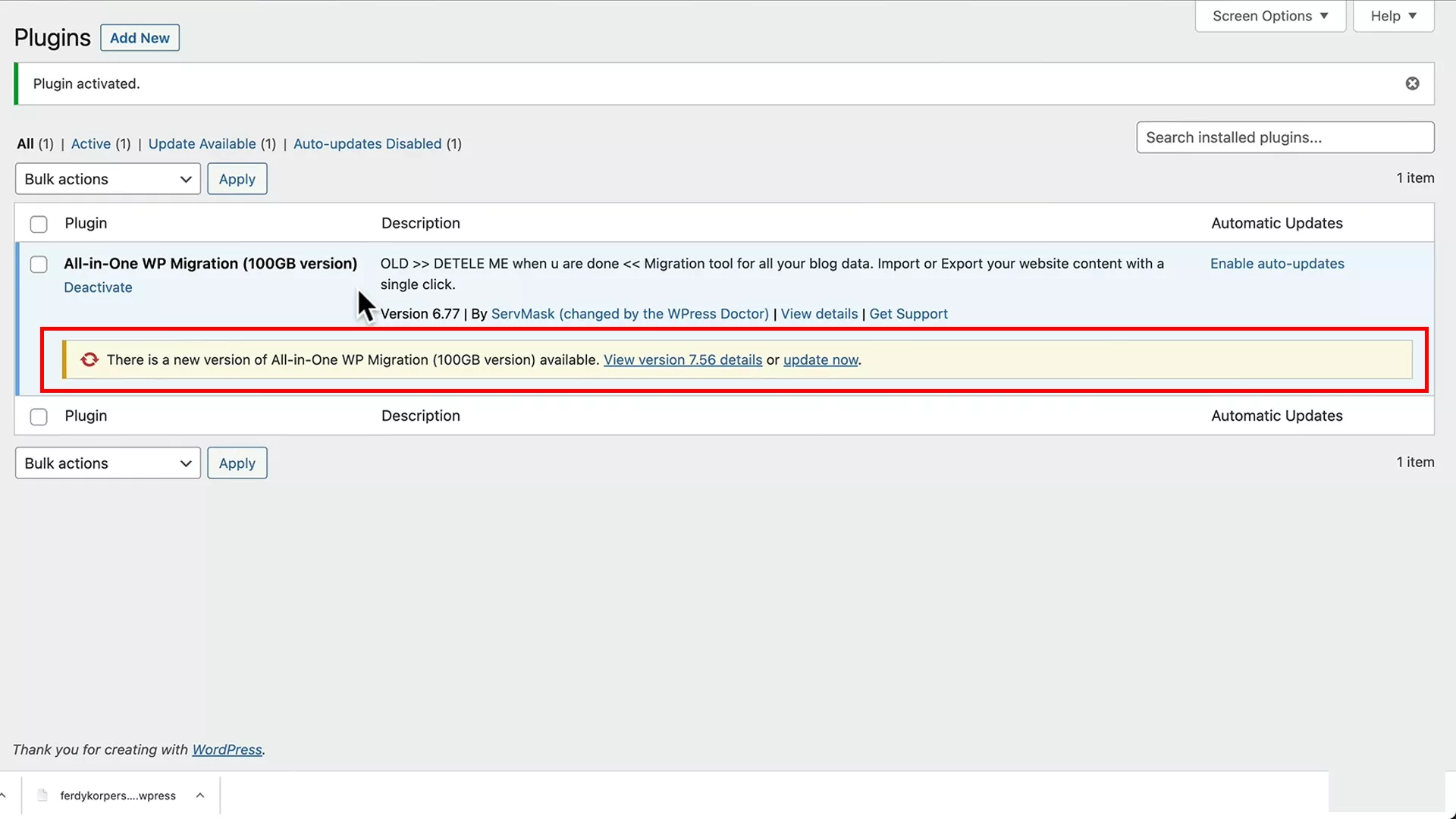Click 'View version 7.56 details' link

click(682, 359)
